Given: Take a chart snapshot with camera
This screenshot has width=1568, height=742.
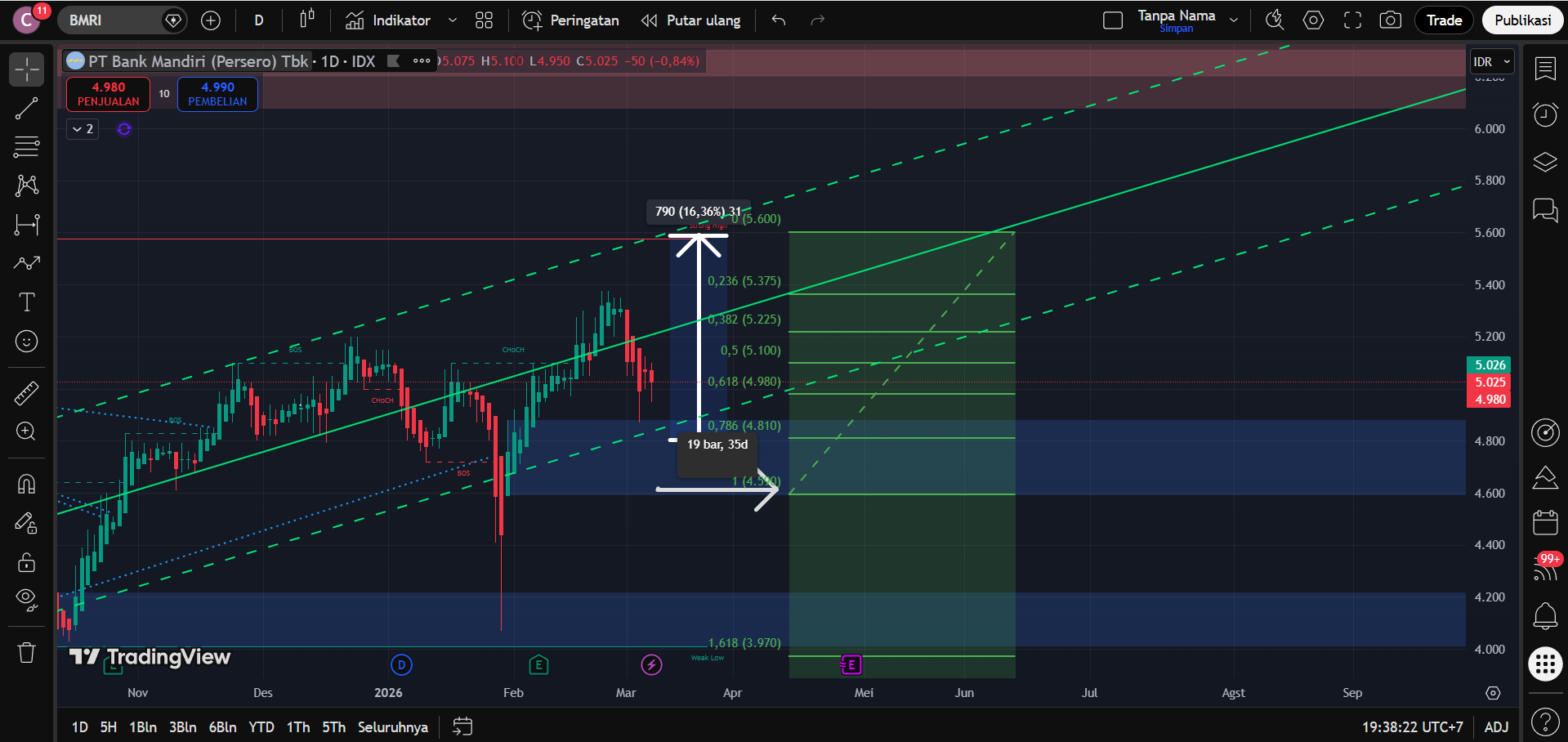Looking at the screenshot, I should (x=1391, y=20).
